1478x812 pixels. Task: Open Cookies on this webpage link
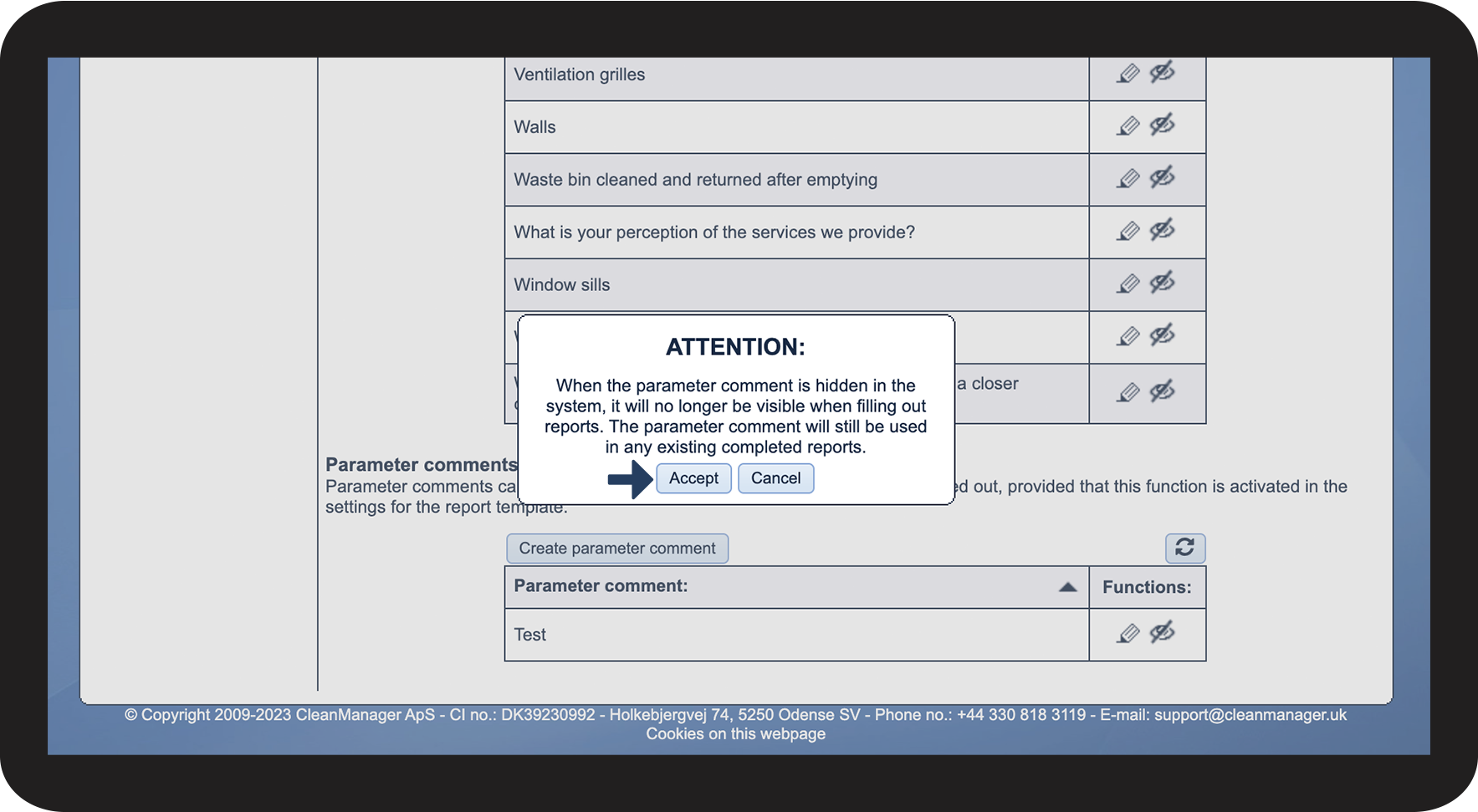pos(735,734)
